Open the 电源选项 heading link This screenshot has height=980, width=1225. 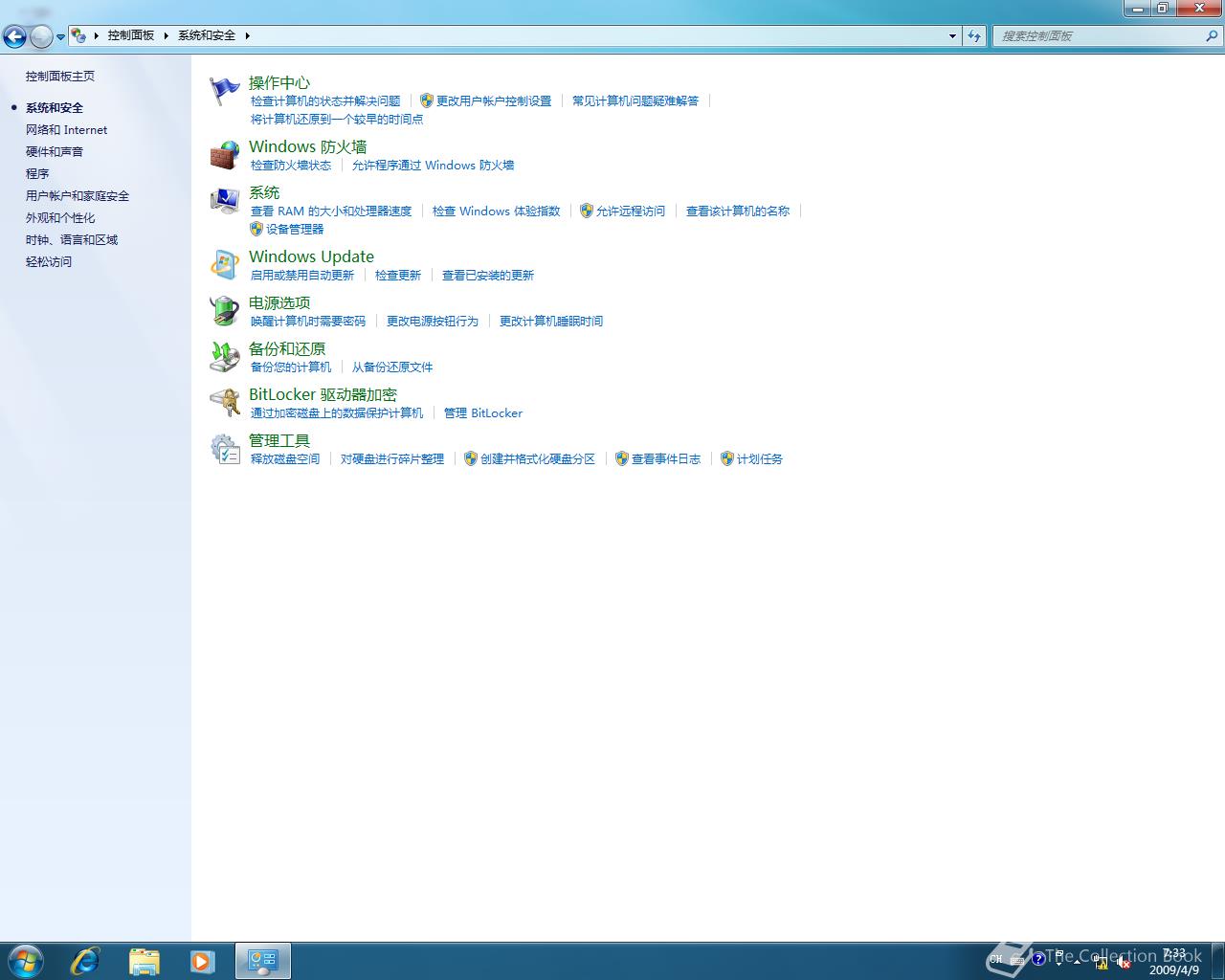click(279, 302)
